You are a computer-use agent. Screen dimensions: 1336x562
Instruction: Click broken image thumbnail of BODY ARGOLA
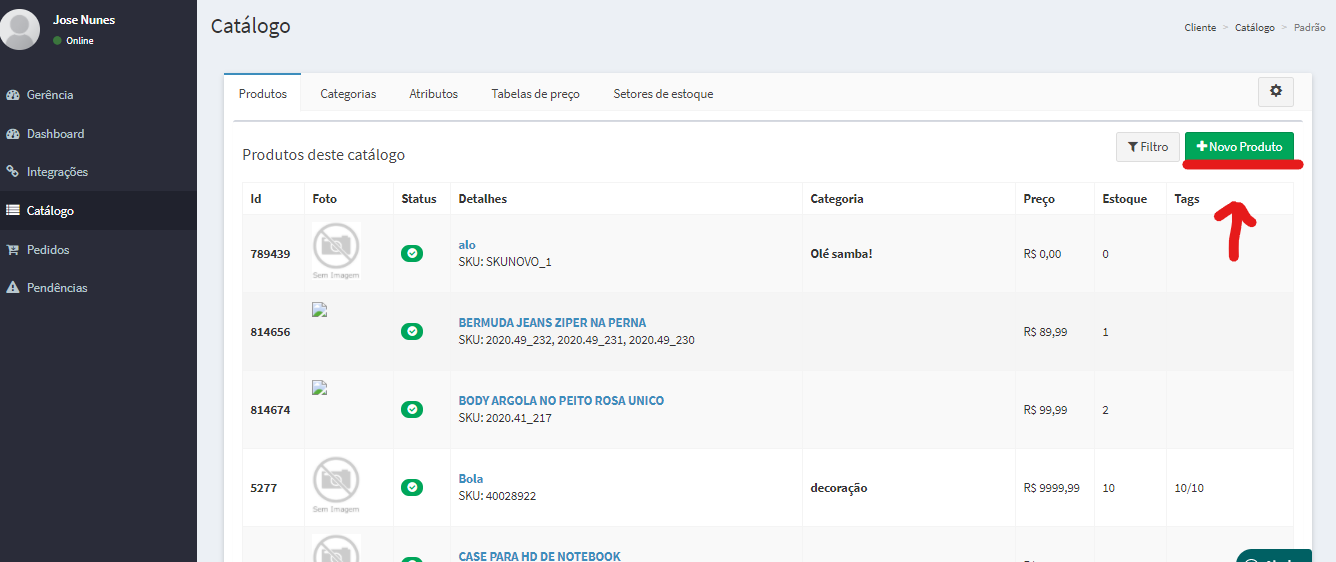[x=320, y=388]
